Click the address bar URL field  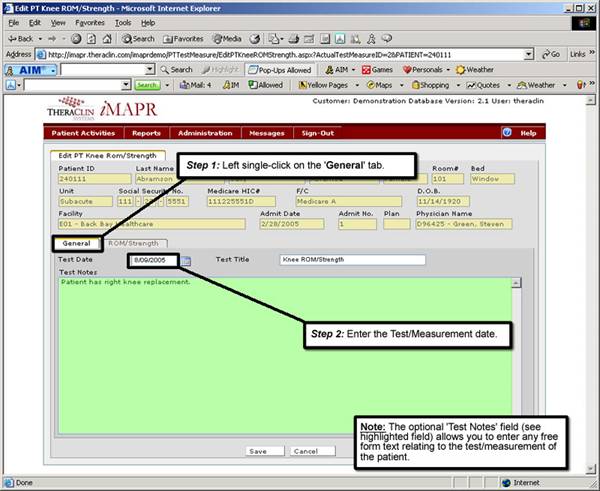(x=280, y=55)
